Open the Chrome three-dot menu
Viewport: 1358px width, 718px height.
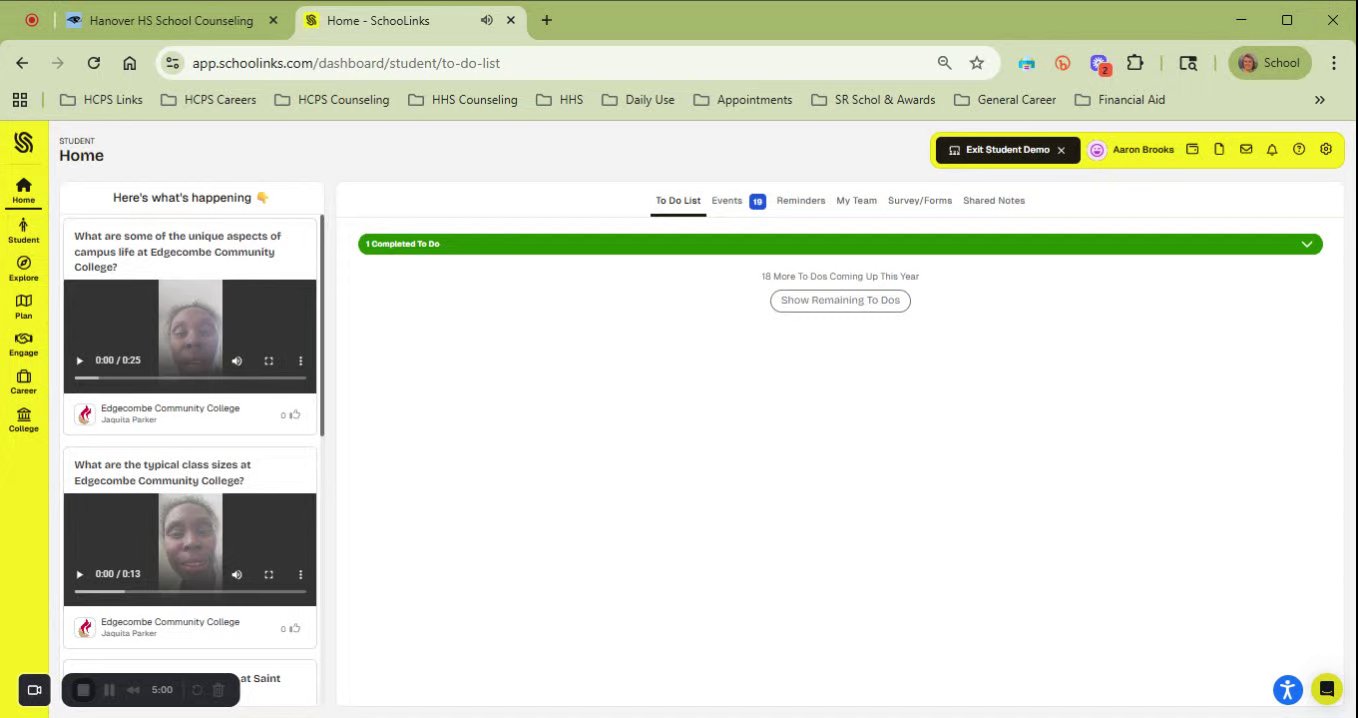(x=1333, y=63)
